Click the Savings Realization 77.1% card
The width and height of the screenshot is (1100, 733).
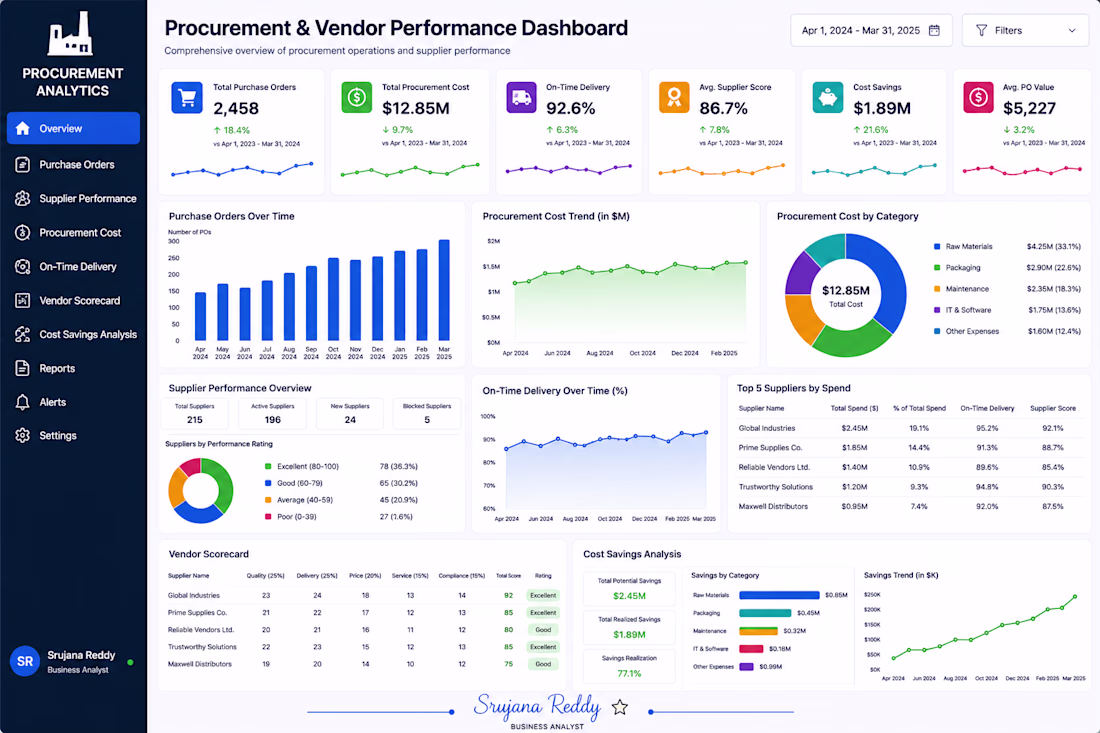(x=629, y=666)
